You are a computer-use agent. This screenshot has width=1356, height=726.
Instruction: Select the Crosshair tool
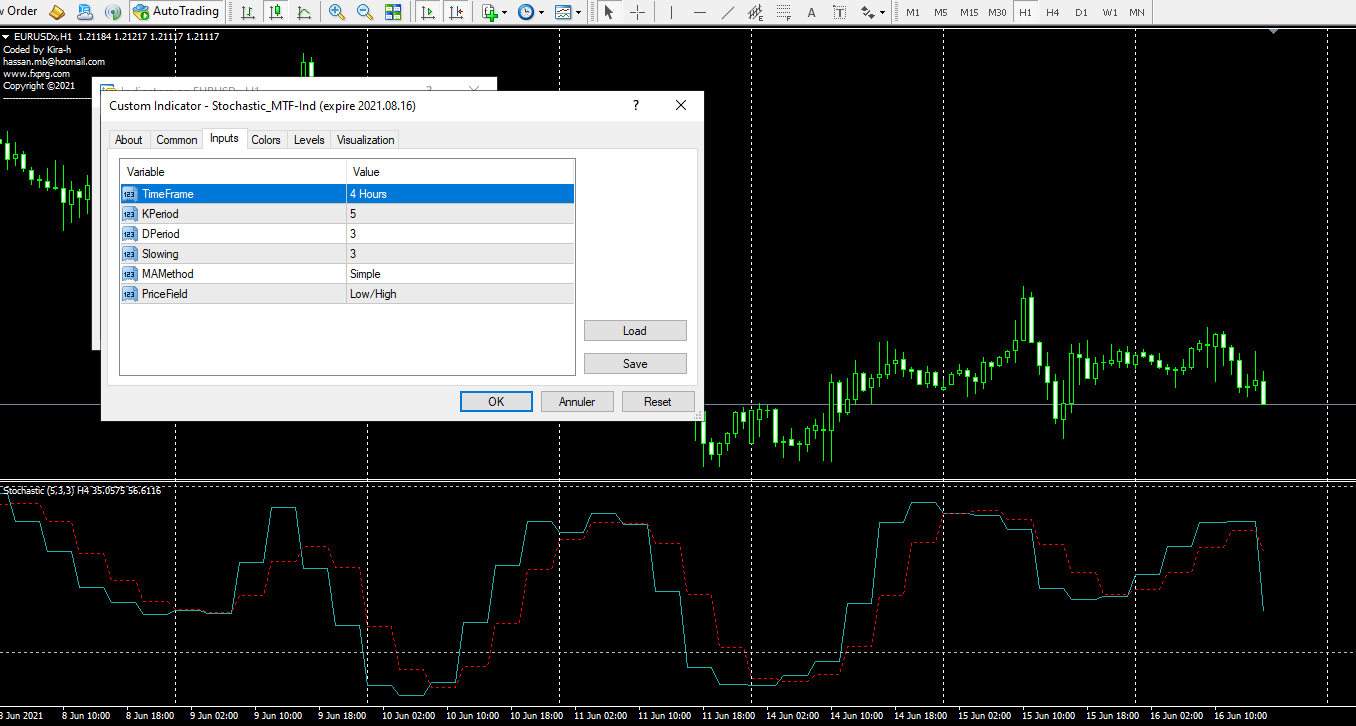click(x=637, y=12)
